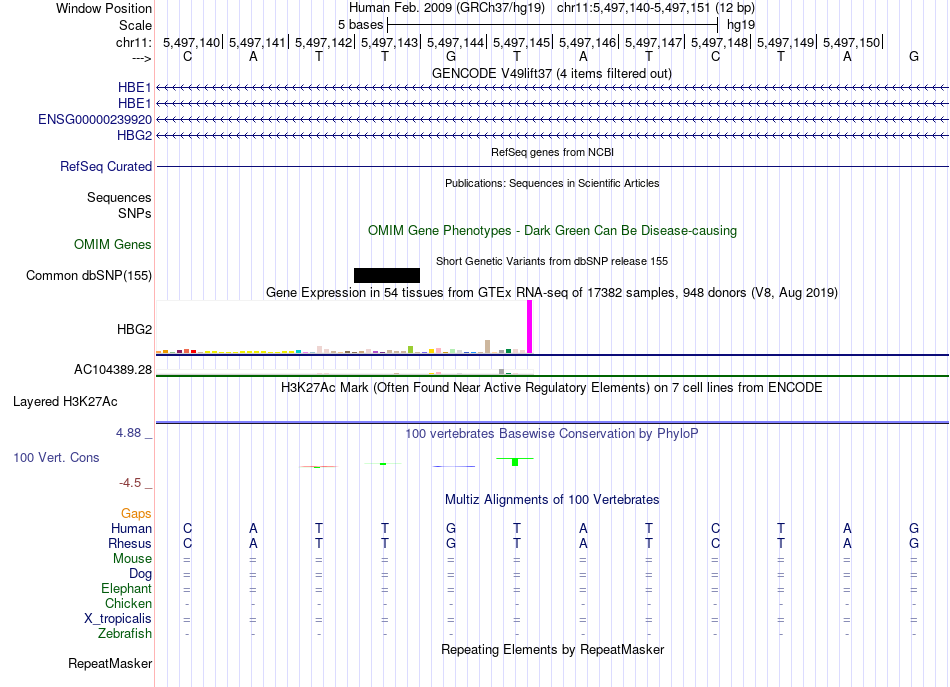950x687 pixels.
Task: Click the Sequences track label
Action: click(119, 197)
